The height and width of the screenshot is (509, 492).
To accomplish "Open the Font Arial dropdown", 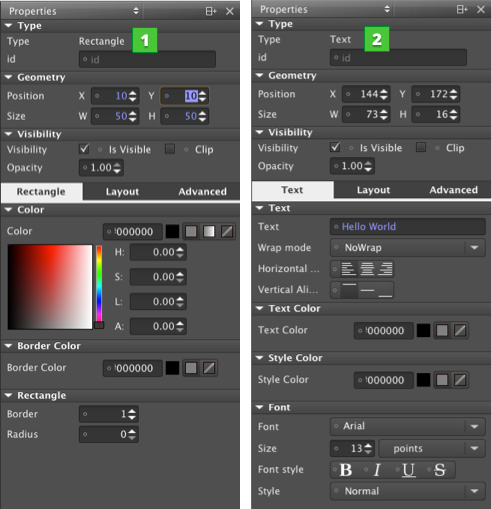I will (x=407, y=426).
